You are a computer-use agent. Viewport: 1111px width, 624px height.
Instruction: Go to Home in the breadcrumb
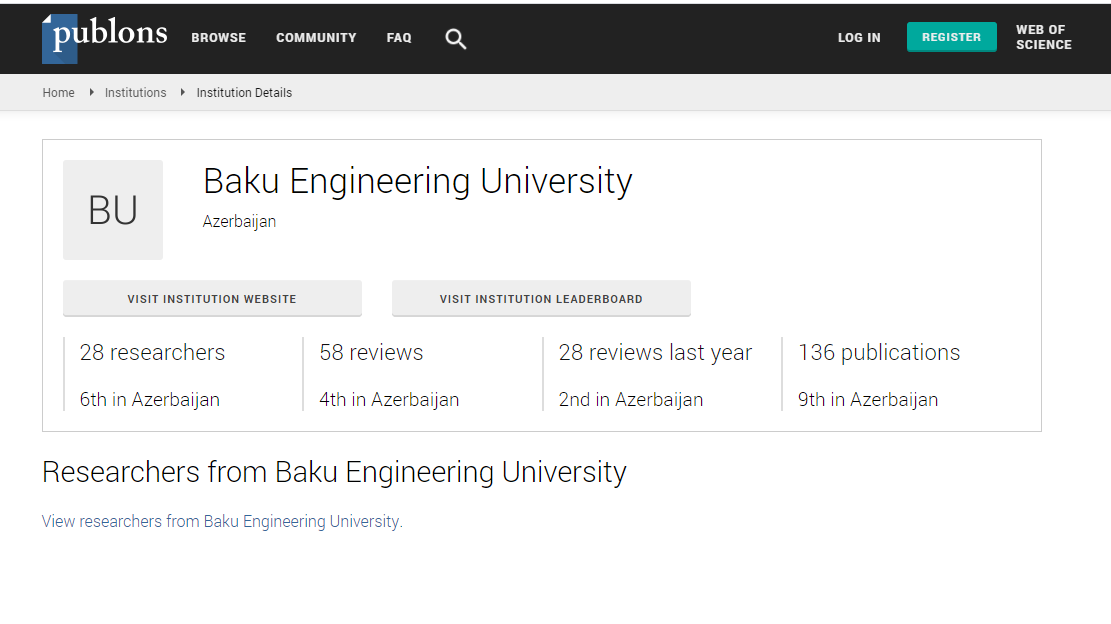58,93
